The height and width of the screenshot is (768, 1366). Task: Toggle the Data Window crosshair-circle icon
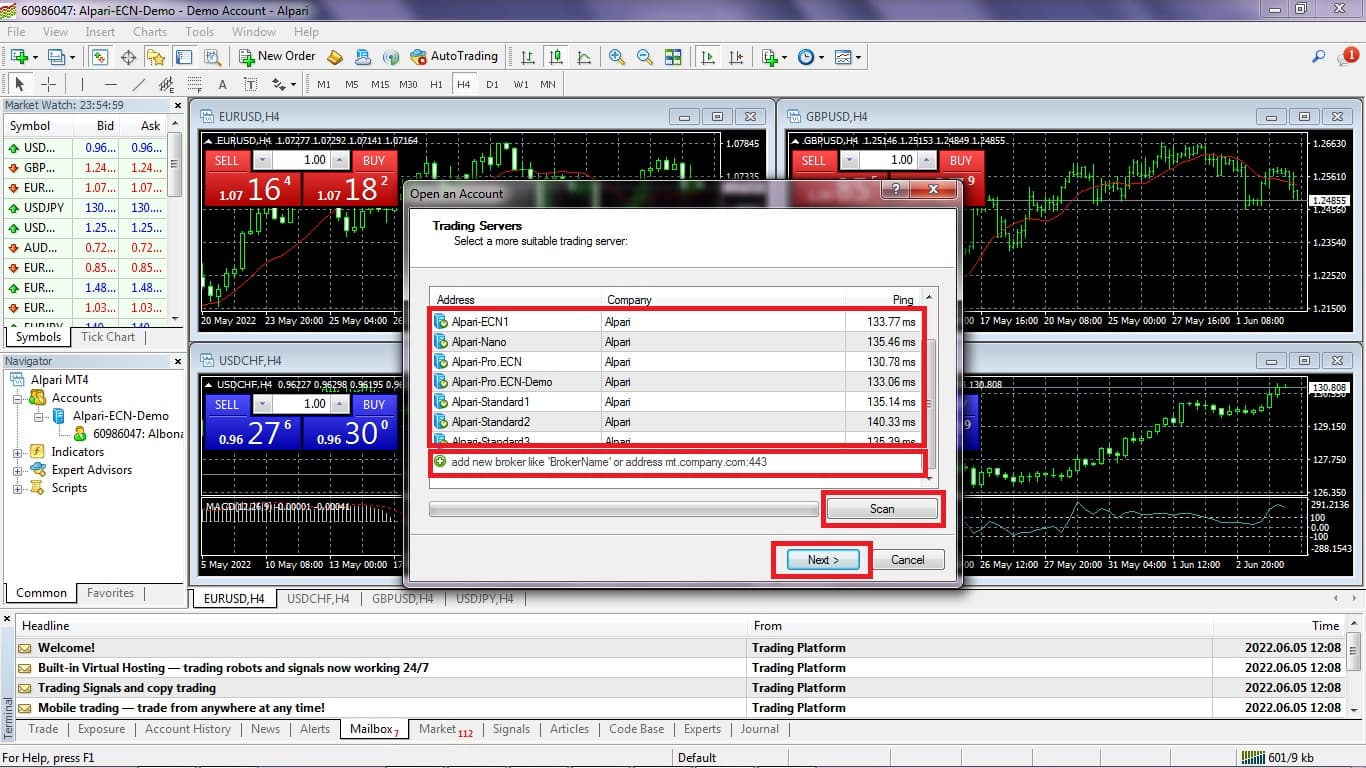point(128,57)
